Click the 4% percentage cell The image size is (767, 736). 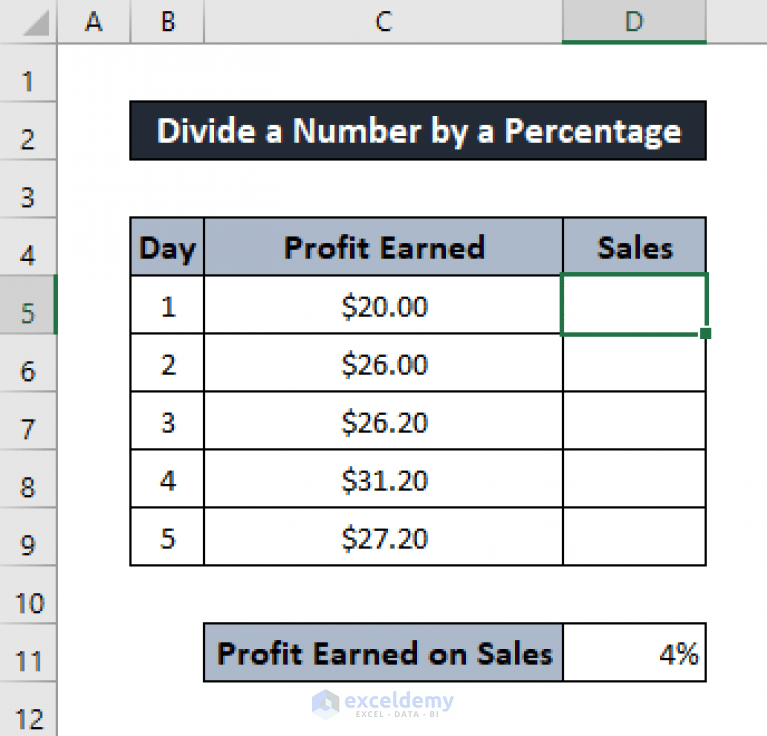click(634, 652)
